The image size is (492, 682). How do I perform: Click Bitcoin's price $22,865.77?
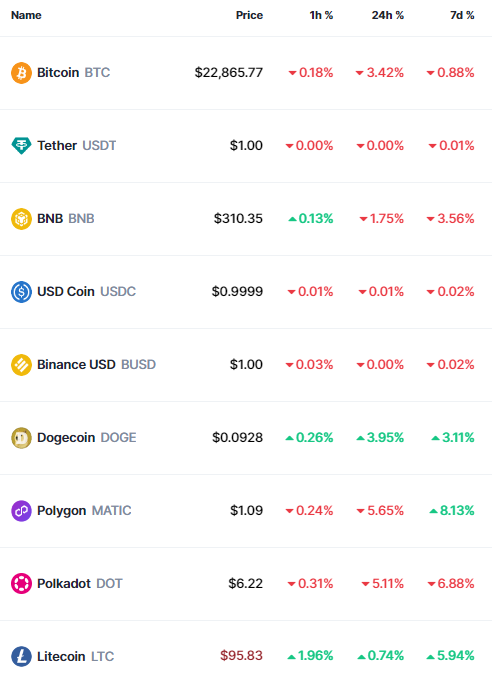[x=229, y=73]
